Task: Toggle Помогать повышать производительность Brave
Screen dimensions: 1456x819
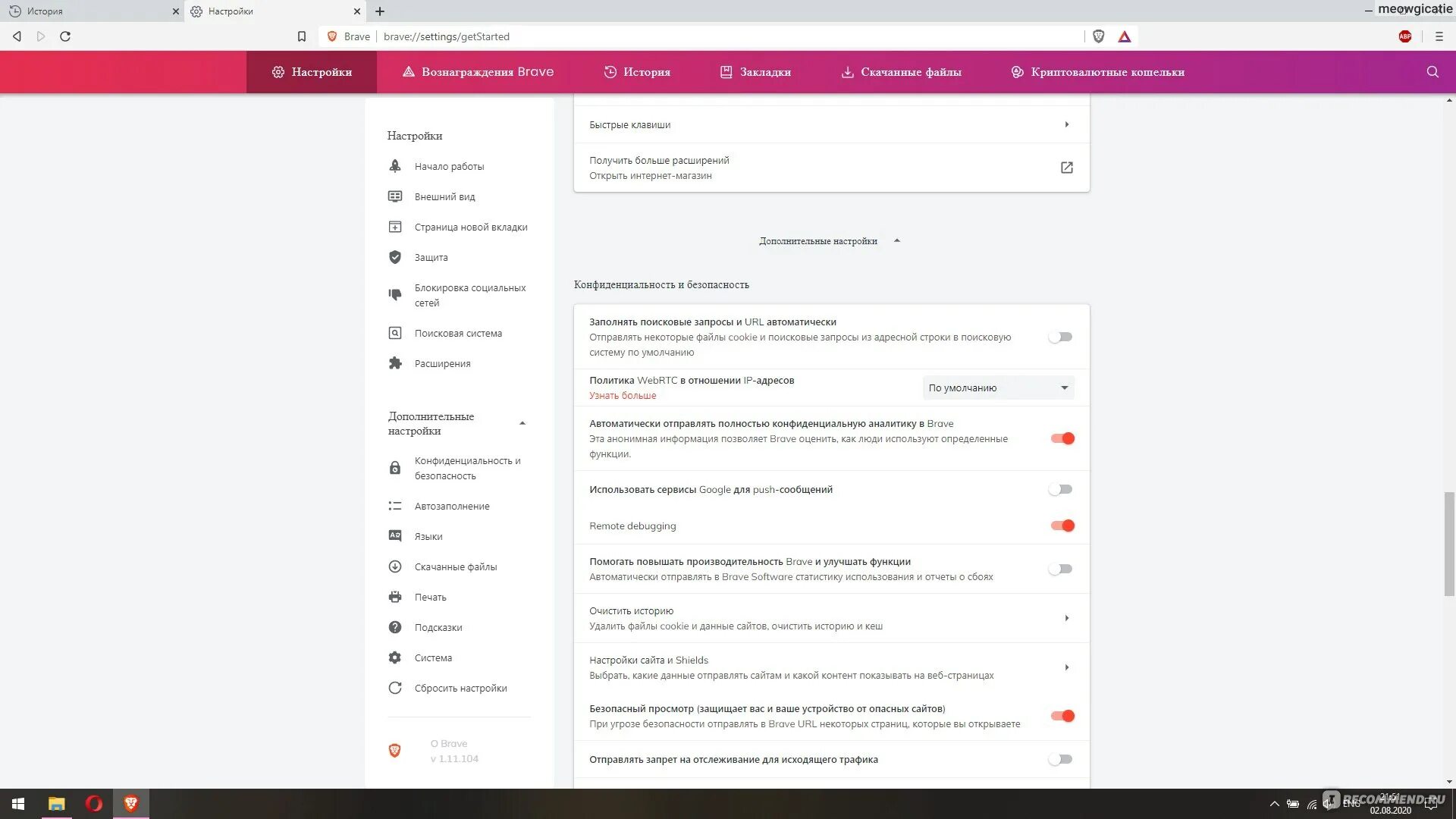Action: coord(1061,569)
